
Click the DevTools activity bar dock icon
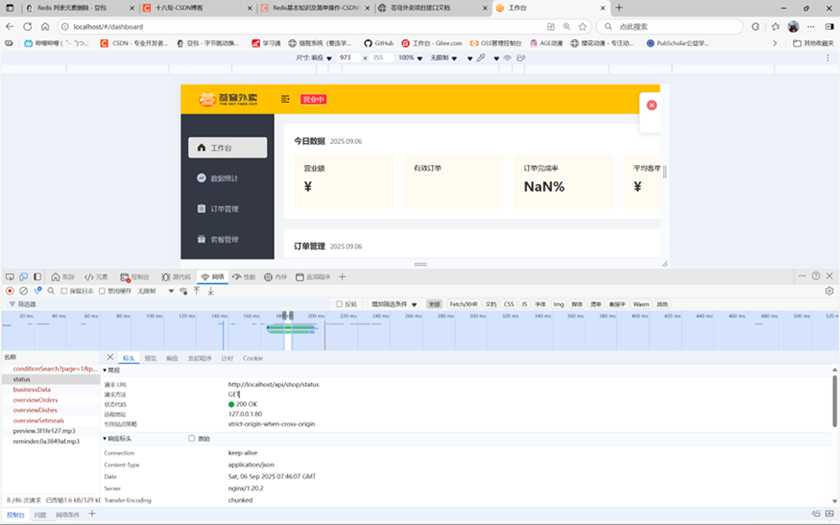pyautogui.click(x=37, y=277)
